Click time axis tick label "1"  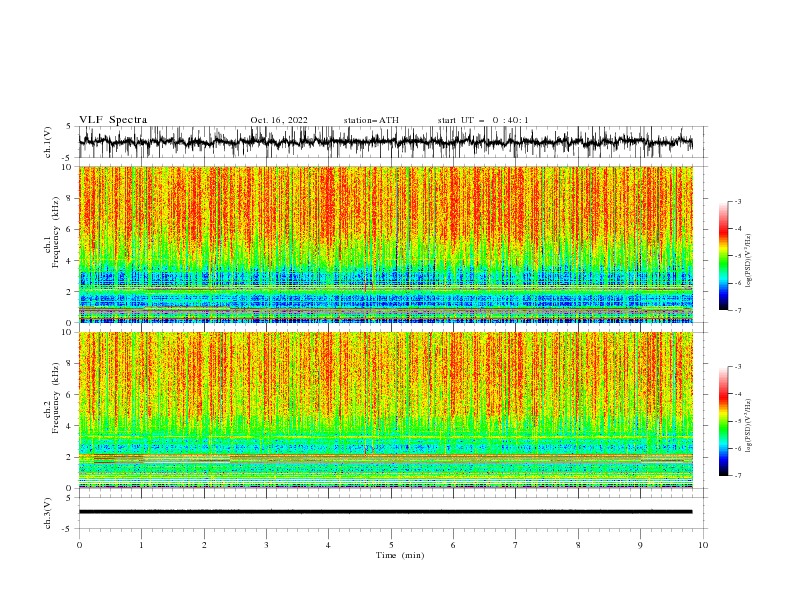pyautogui.click(x=141, y=545)
